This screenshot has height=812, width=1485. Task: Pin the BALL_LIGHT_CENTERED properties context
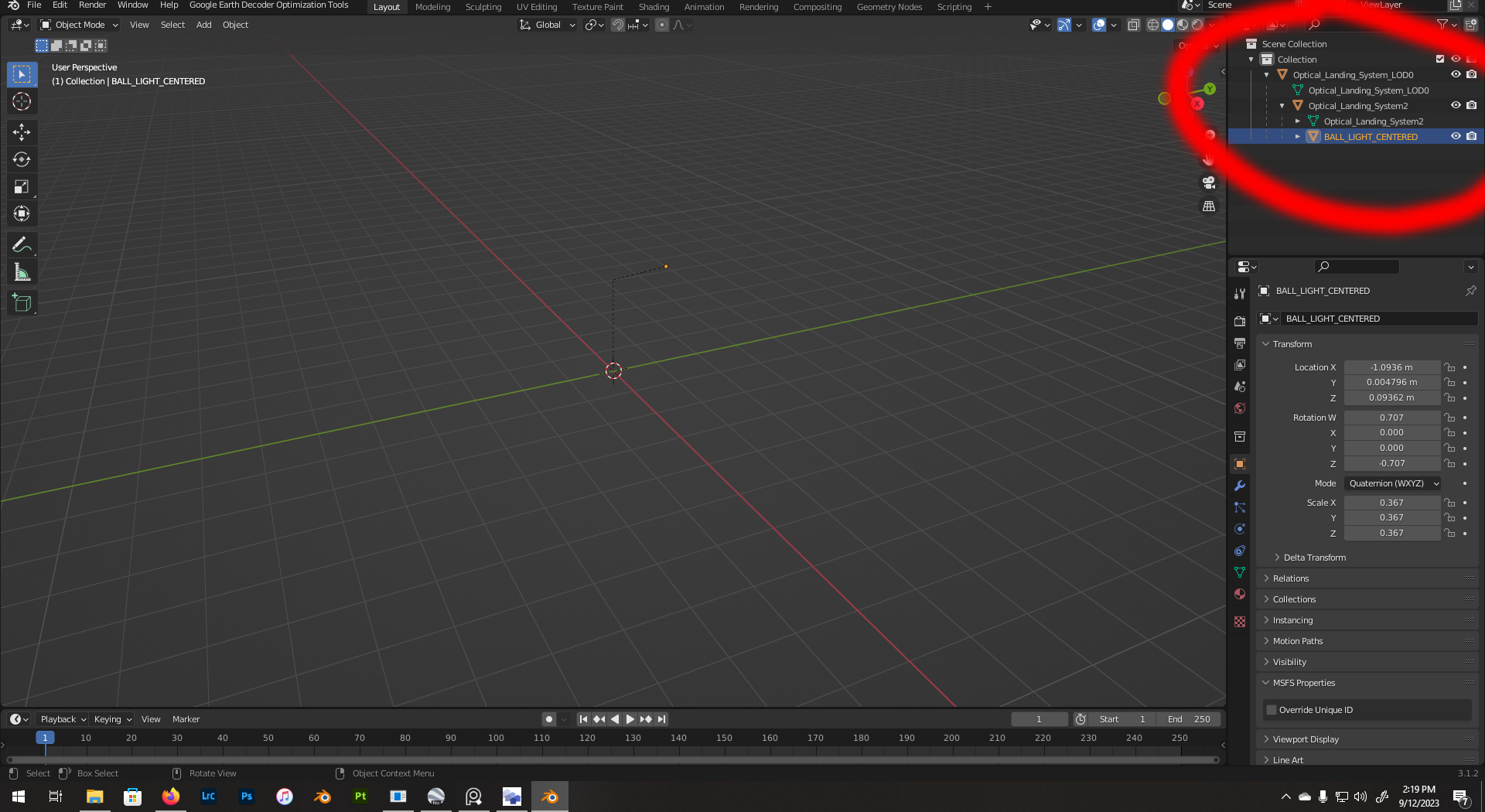(1470, 291)
